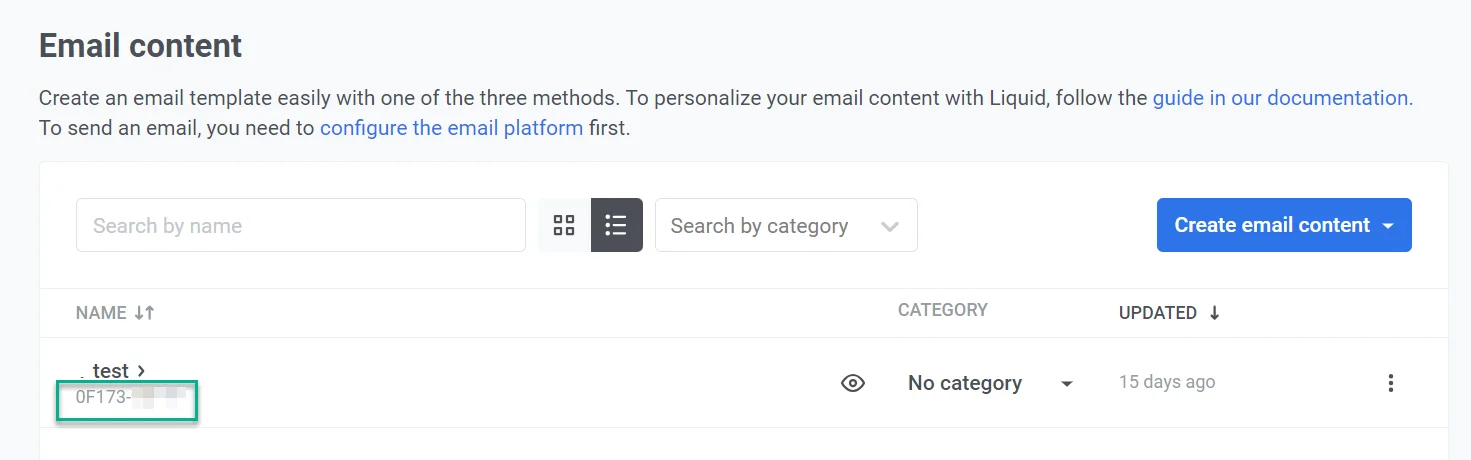Click the chevron next to test
This screenshot has width=1471, height=460.
click(142, 371)
